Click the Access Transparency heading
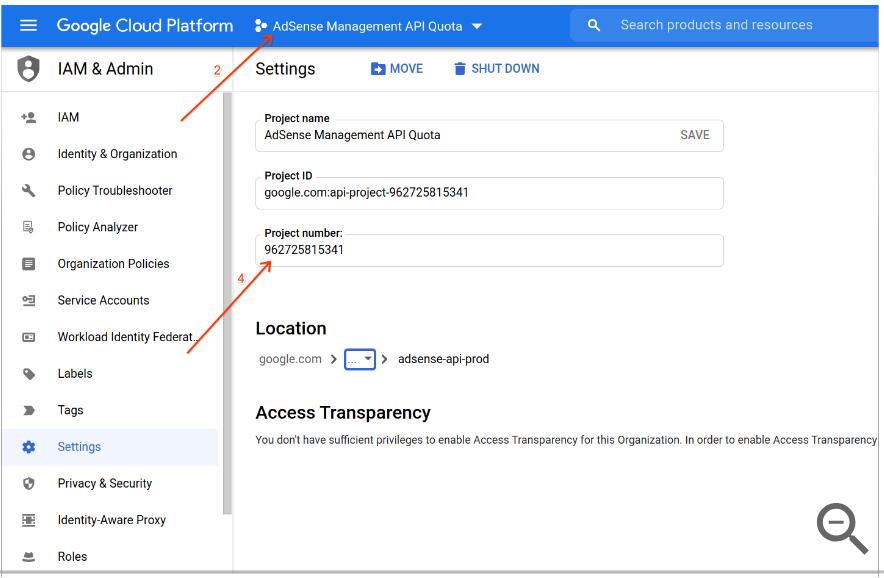Image resolution: width=884 pixels, height=578 pixels. tap(343, 413)
